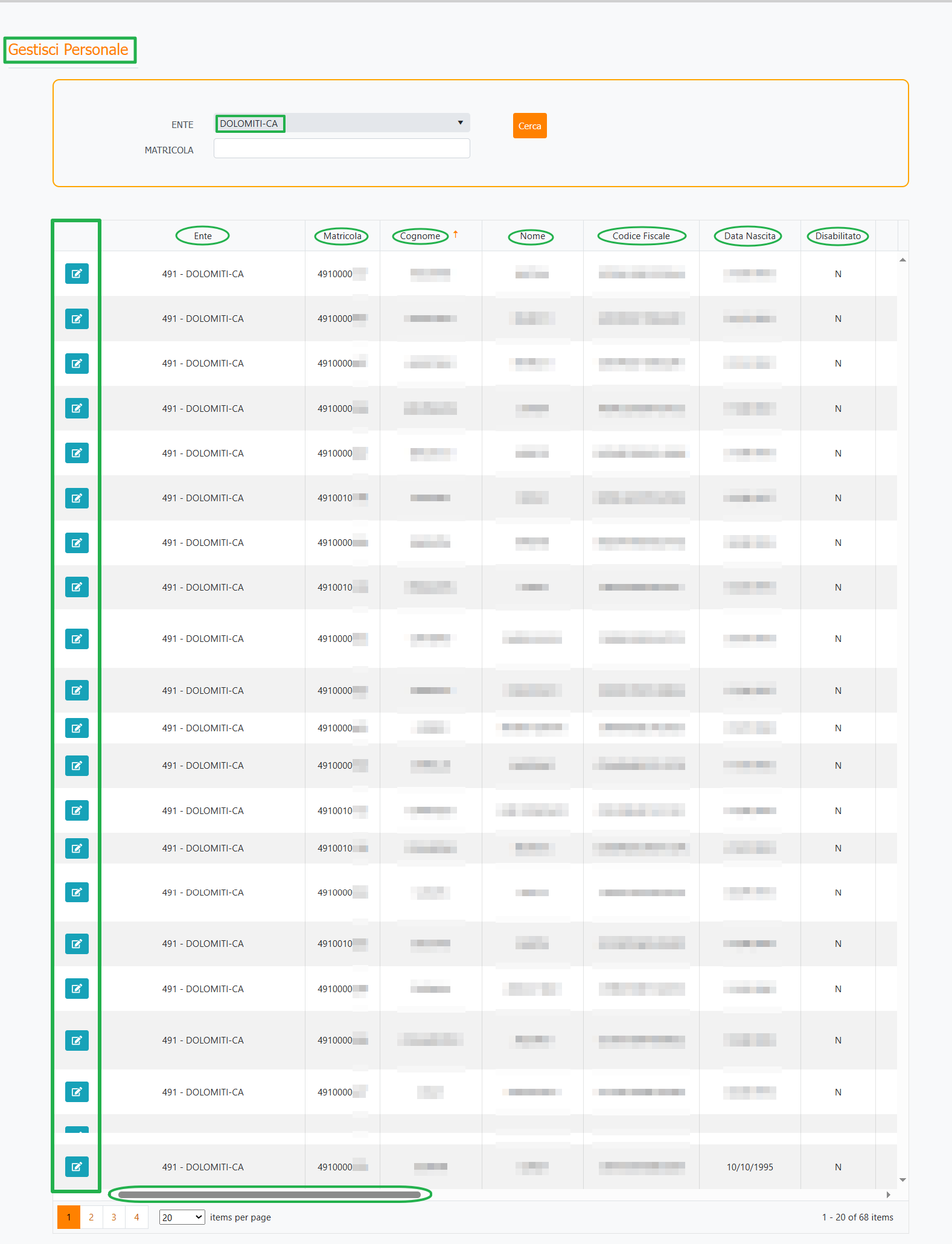Click the MATRICOLA input field
The height and width of the screenshot is (1244, 952).
click(x=342, y=149)
